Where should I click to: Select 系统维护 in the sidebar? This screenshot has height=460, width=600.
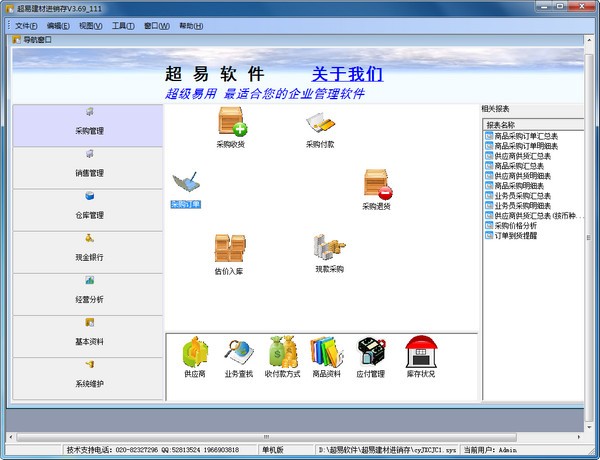[x=88, y=378]
